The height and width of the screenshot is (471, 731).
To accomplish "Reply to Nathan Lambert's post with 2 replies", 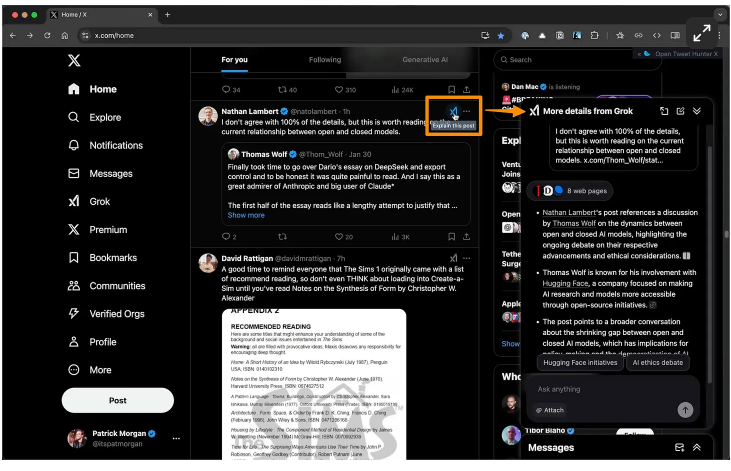I will pyautogui.click(x=229, y=236).
